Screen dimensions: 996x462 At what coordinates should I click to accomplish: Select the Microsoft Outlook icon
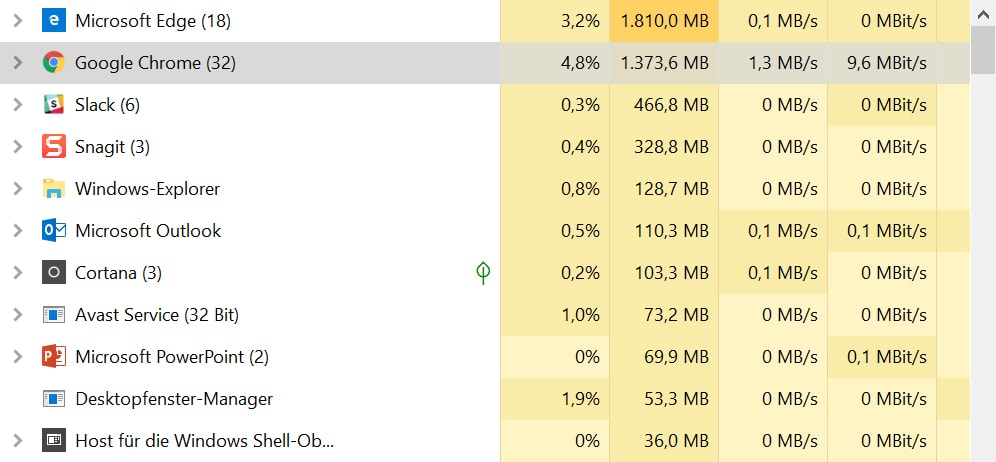coord(54,231)
